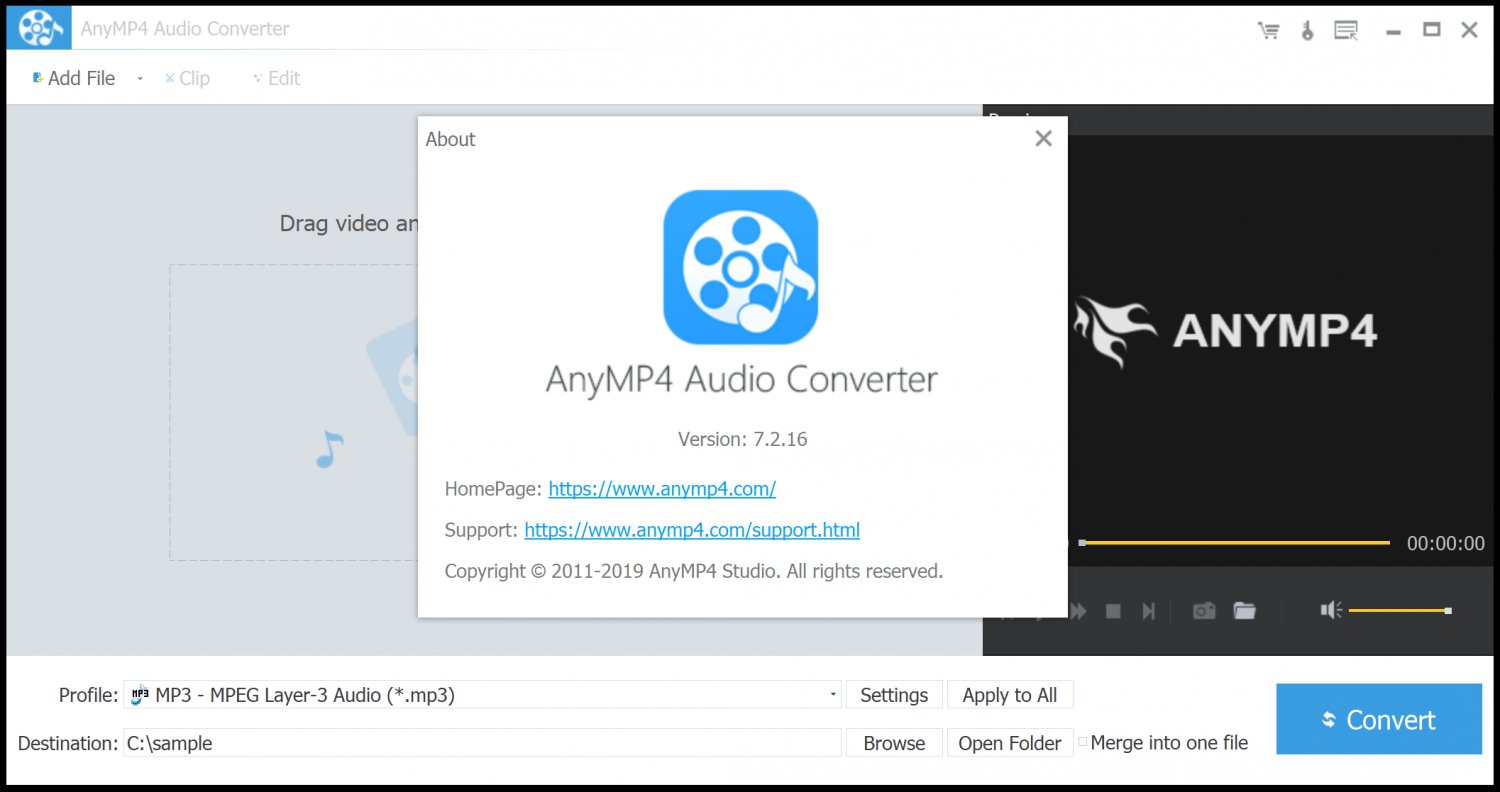
Task: Open the Support page link
Action: (x=692, y=530)
